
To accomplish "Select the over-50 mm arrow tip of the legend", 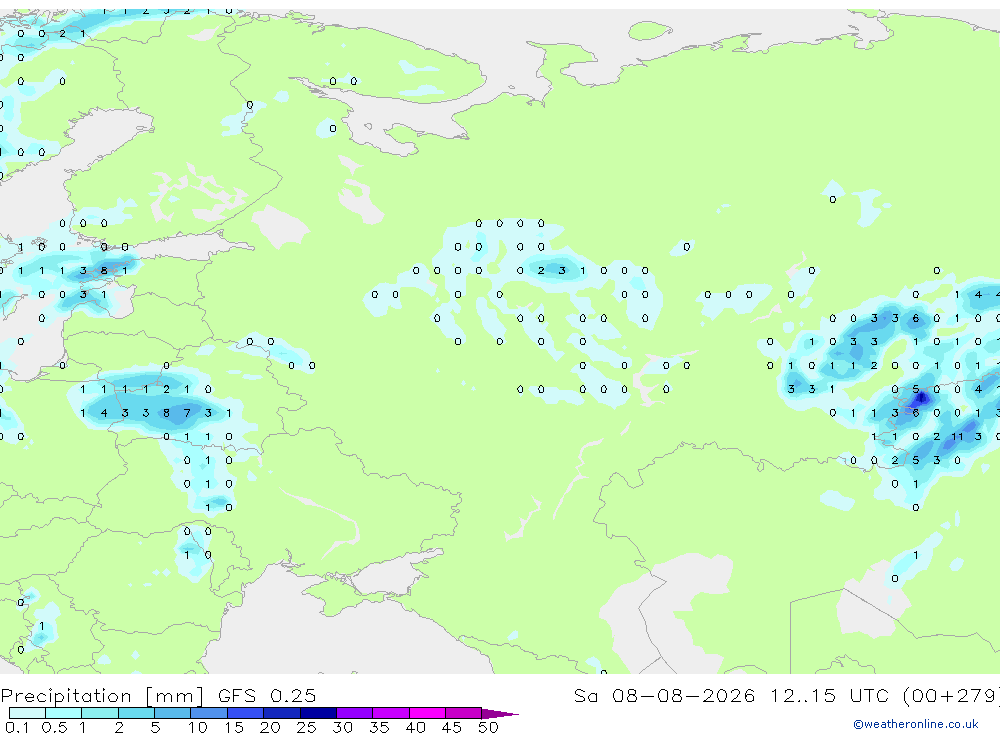I will coord(499,714).
